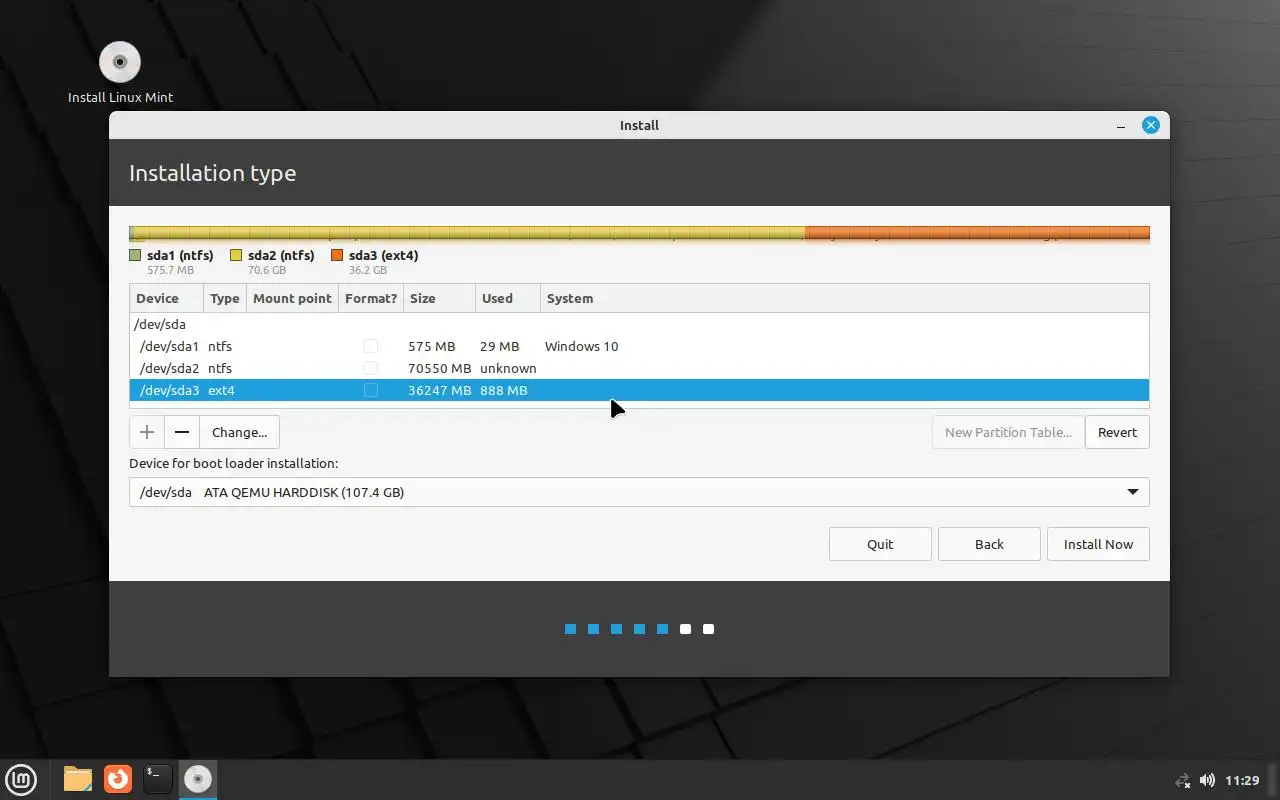Open the Terminal from the taskbar
1280x800 pixels.
158,779
